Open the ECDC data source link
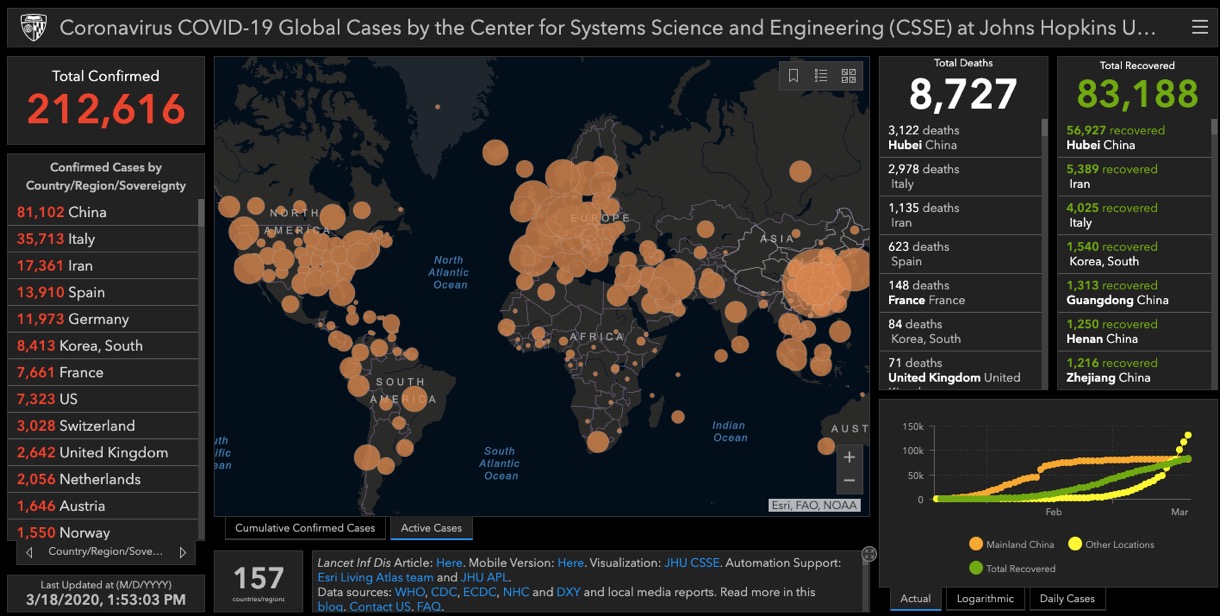 pos(480,592)
